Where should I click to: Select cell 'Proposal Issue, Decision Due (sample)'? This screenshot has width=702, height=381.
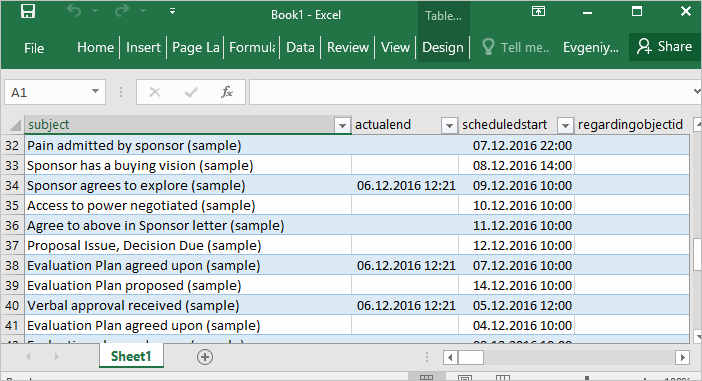188,245
